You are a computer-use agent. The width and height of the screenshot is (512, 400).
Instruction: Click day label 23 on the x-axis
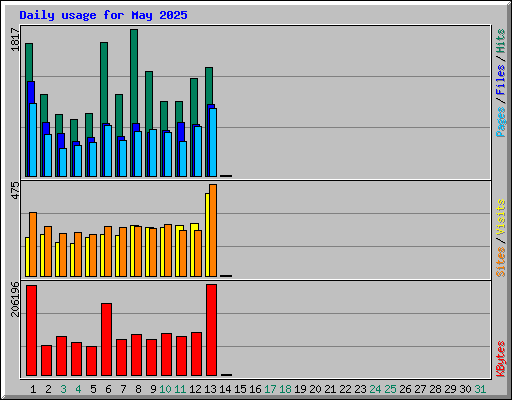coord(360,389)
